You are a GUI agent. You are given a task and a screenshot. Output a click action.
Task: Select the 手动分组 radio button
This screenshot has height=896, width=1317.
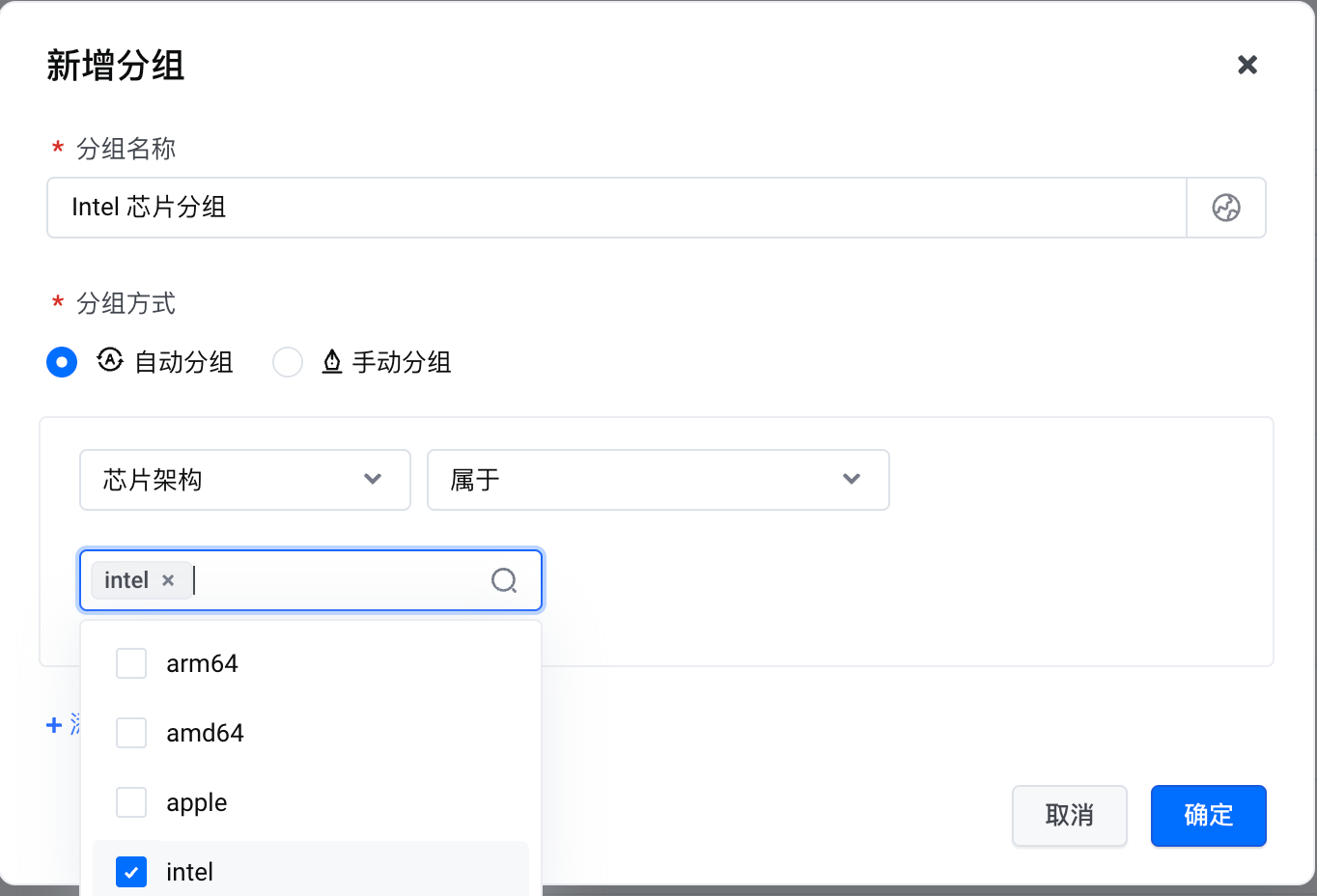pos(288,362)
